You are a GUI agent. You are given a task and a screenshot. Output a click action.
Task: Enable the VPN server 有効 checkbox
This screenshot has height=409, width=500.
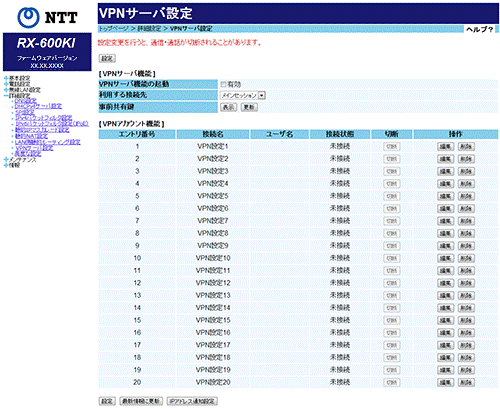click(223, 84)
